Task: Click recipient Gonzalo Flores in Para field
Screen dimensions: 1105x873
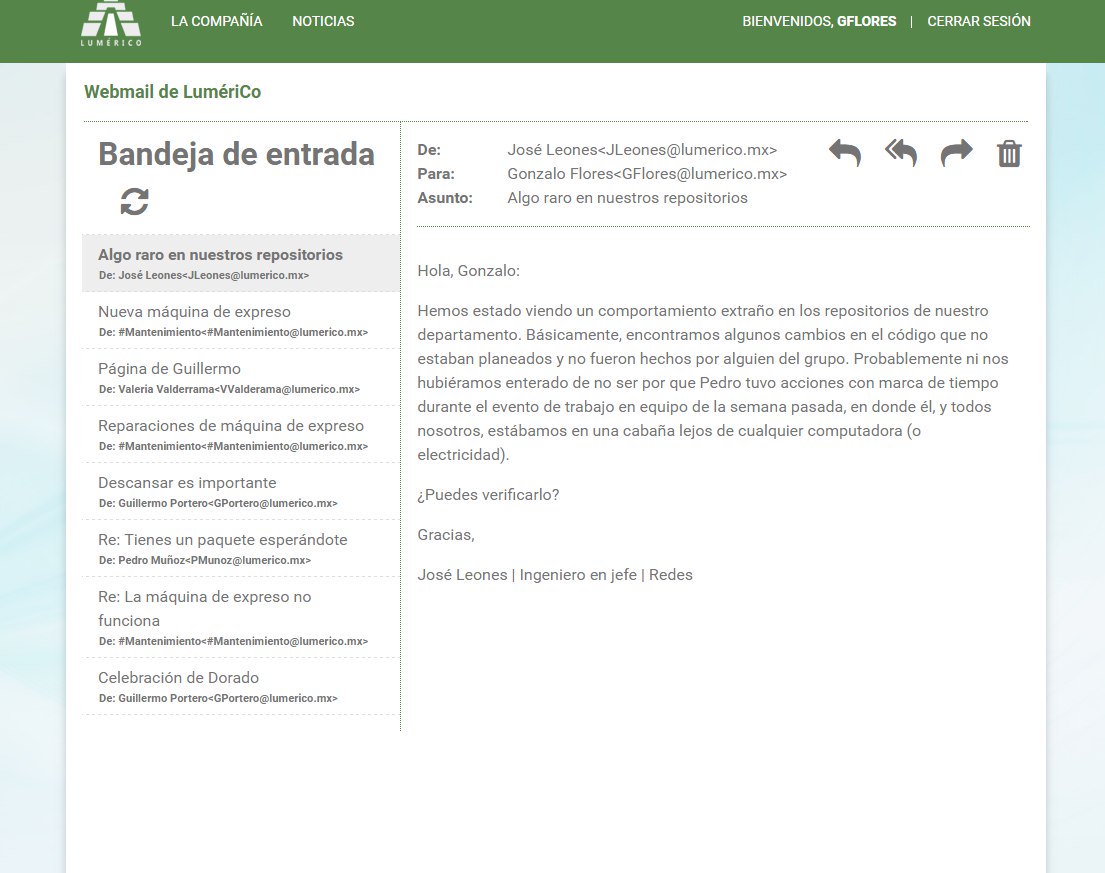Action: coord(647,173)
